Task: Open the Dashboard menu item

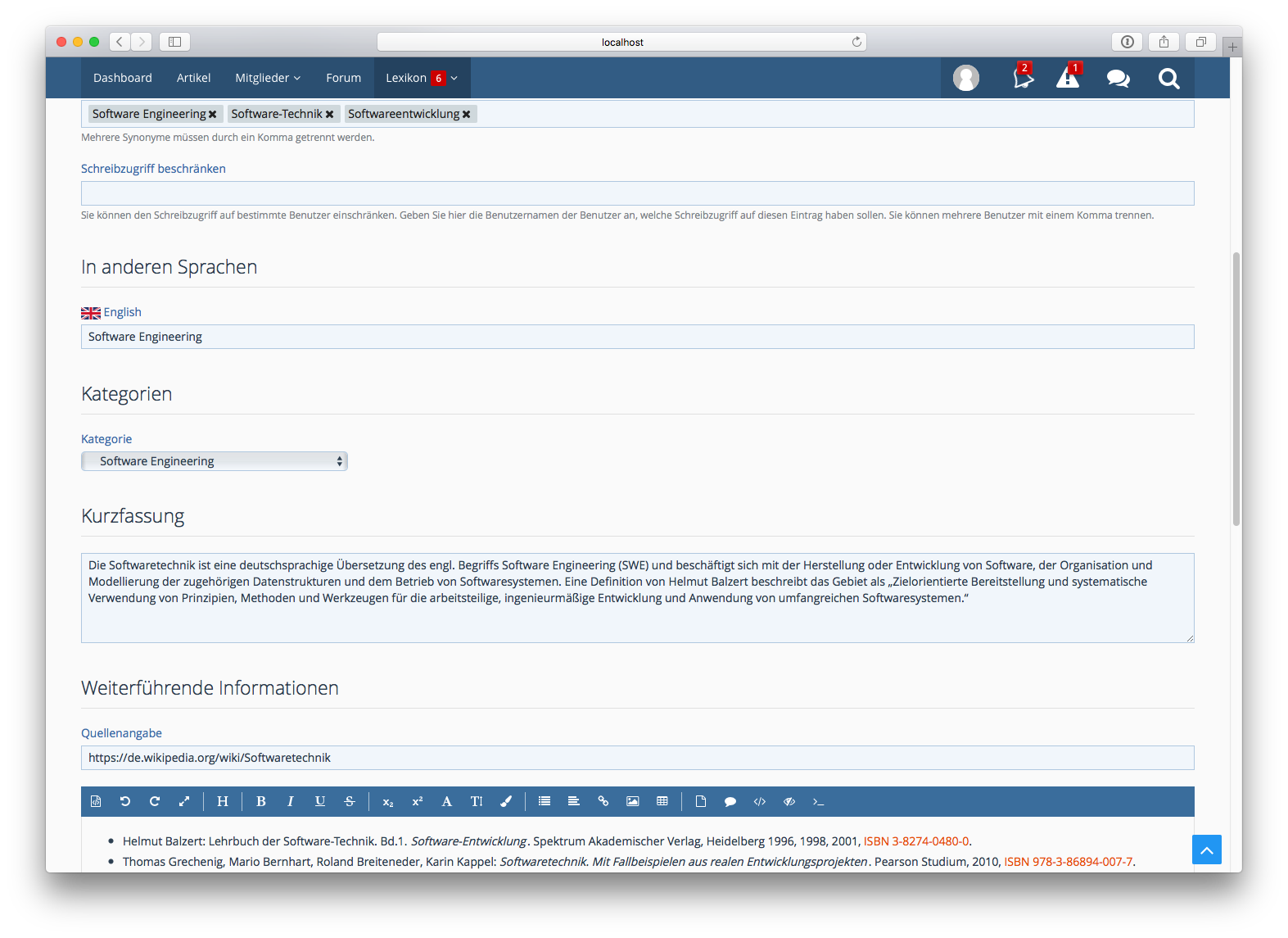Action: pos(123,78)
